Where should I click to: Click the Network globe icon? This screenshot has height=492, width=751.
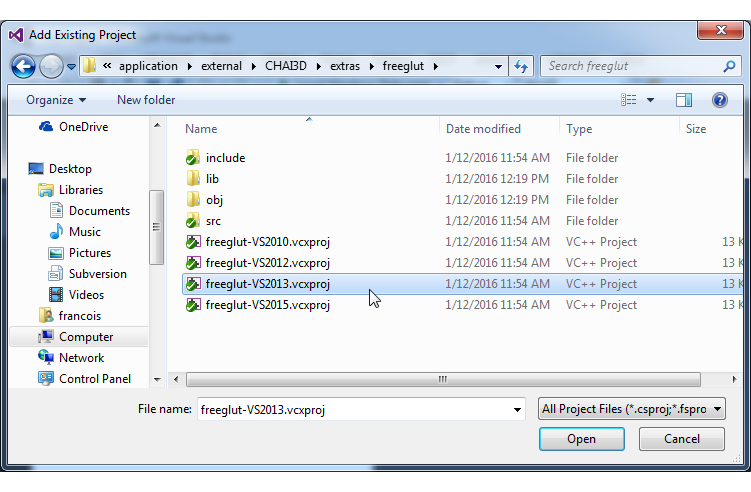pos(46,357)
